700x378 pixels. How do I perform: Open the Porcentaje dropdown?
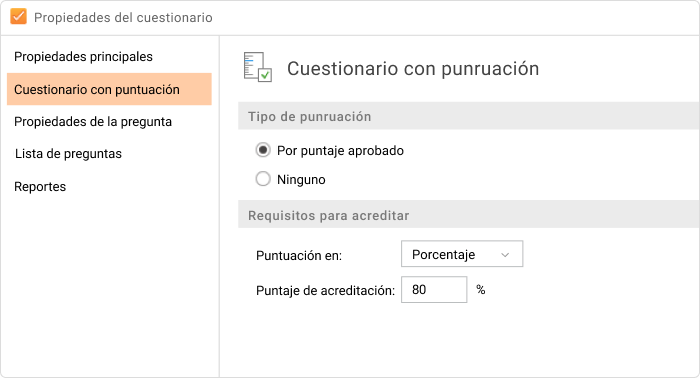point(462,254)
